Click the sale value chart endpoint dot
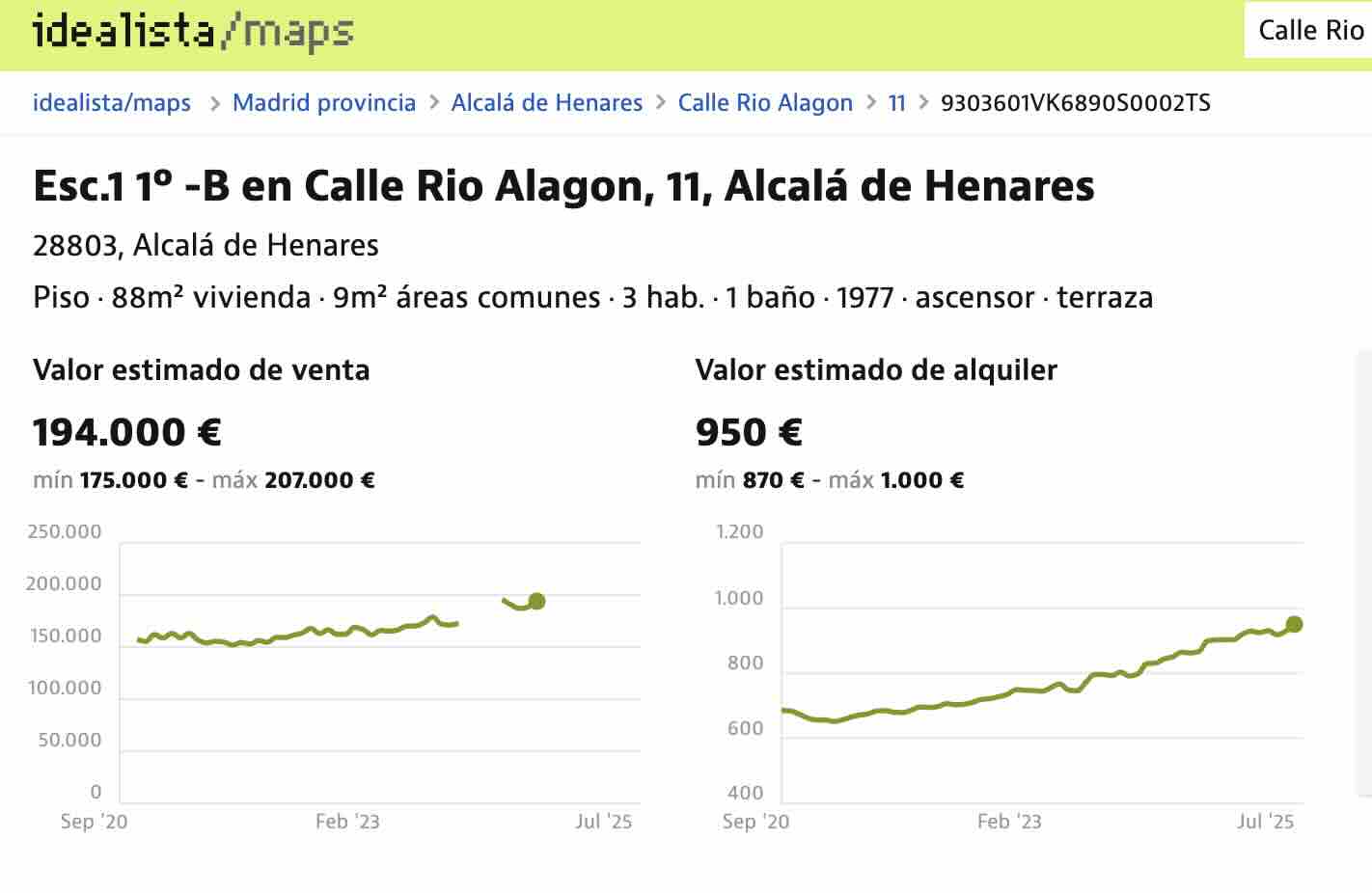1372x893 pixels. point(536,601)
